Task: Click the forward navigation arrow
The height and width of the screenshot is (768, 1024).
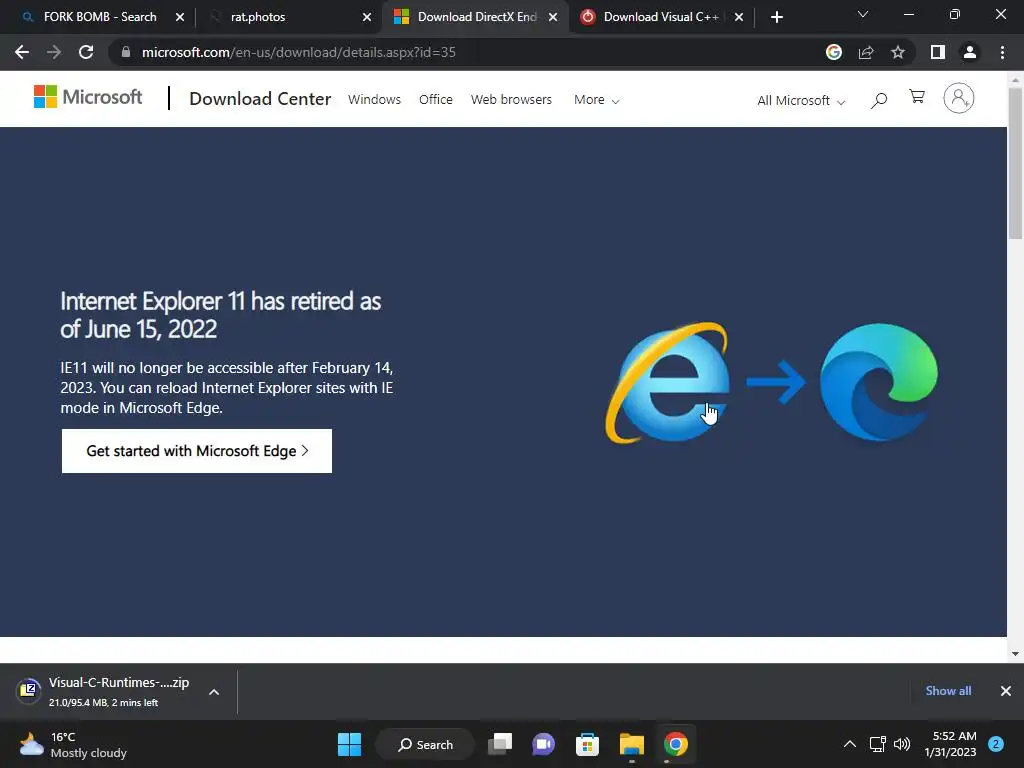Action: click(54, 52)
